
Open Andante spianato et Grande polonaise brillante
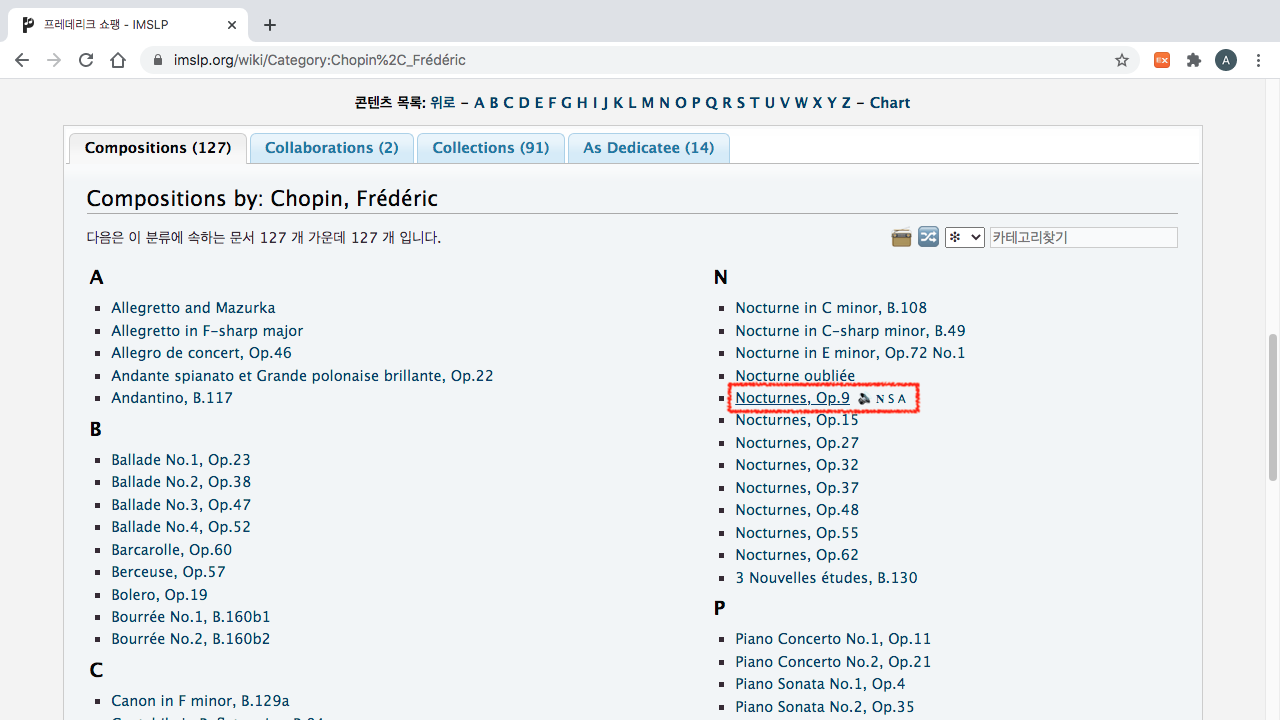(302, 376)
